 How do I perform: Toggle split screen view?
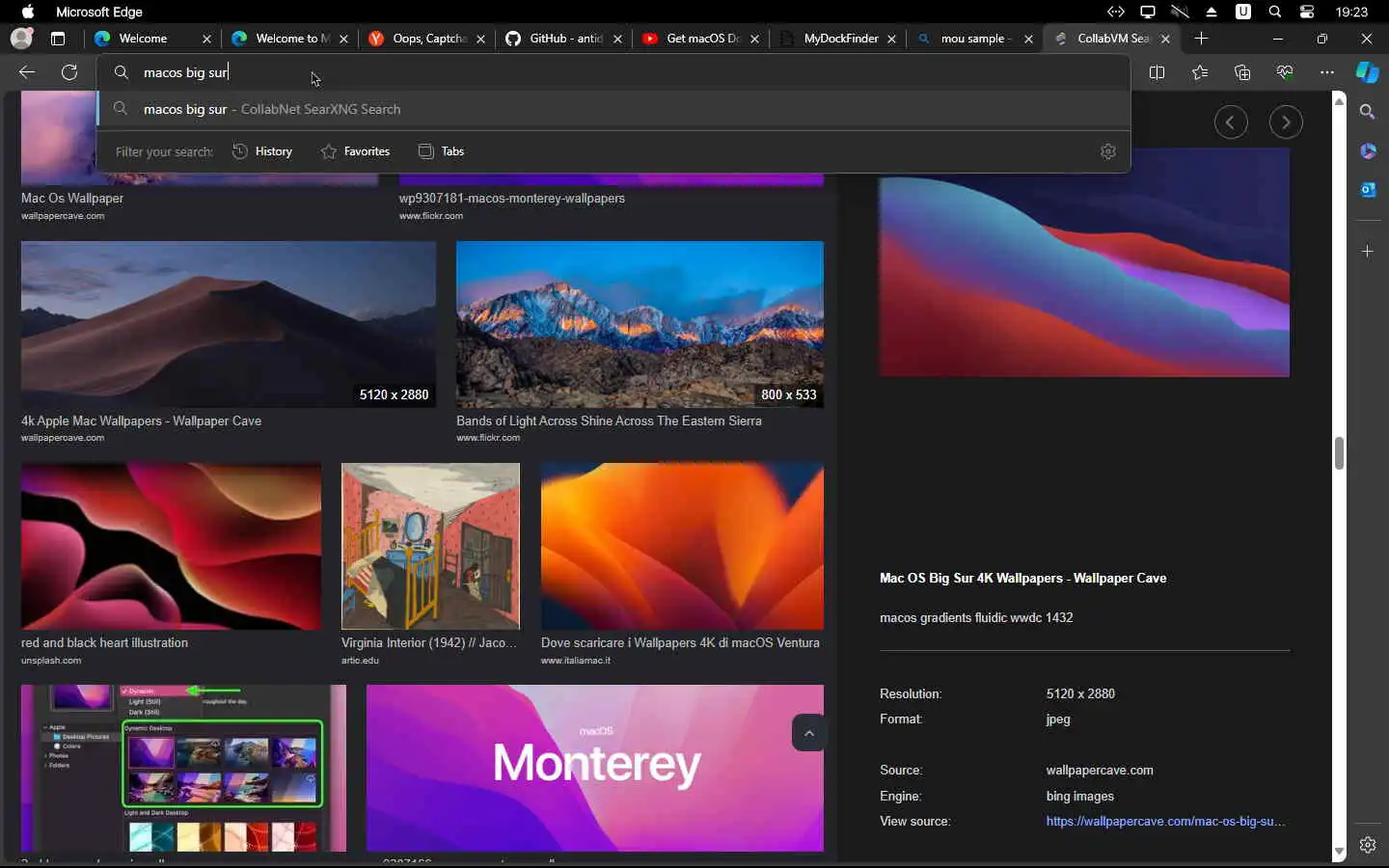[x=1157, y=72]
